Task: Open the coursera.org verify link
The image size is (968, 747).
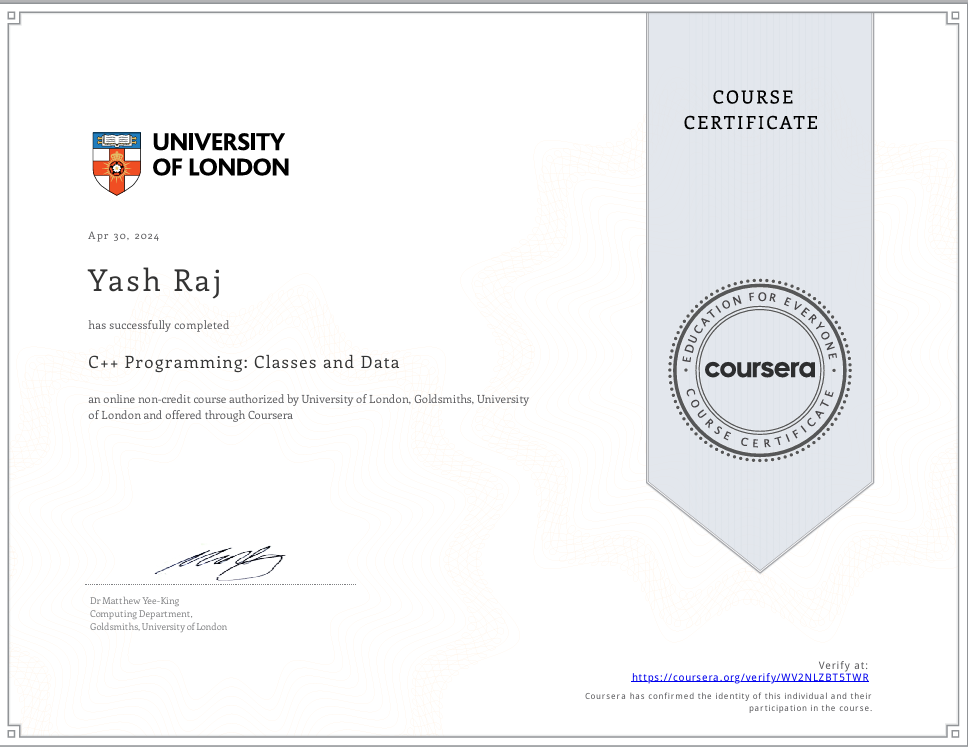Action: point(750,677)
